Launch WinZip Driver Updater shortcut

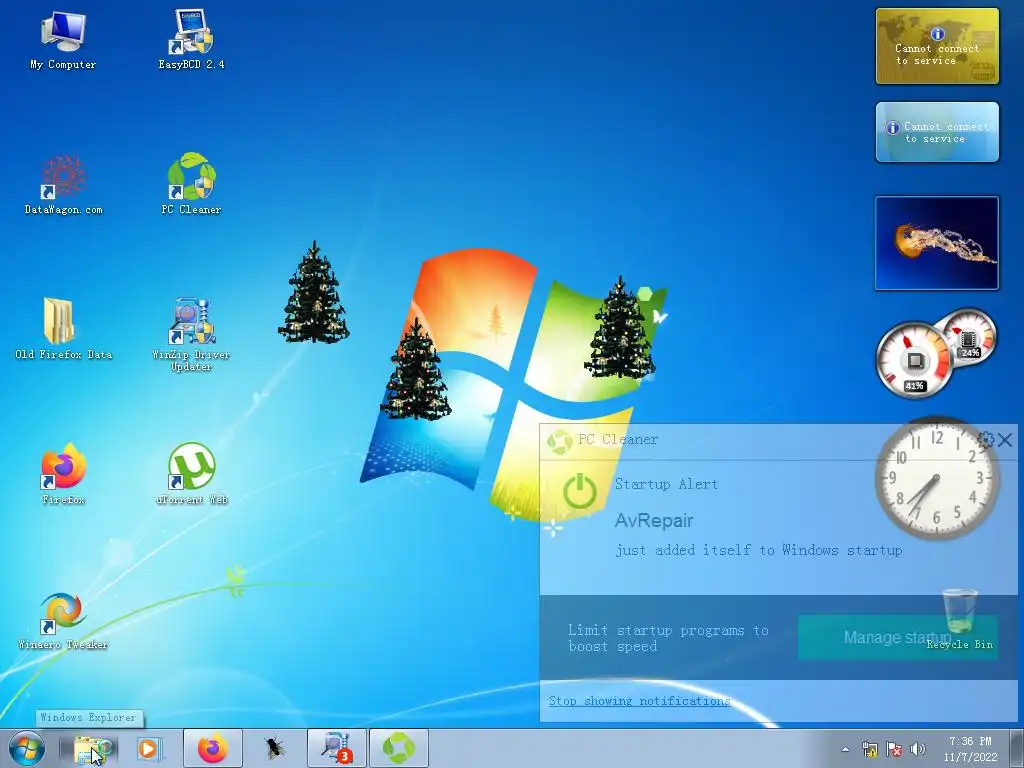(191, 334)
